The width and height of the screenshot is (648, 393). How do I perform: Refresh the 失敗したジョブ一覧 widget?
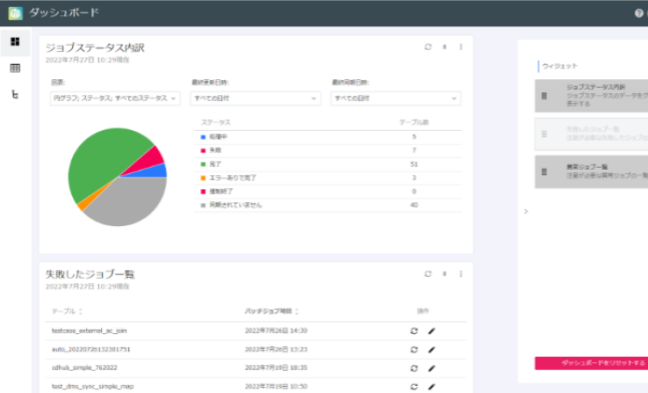tap(428, 274)
